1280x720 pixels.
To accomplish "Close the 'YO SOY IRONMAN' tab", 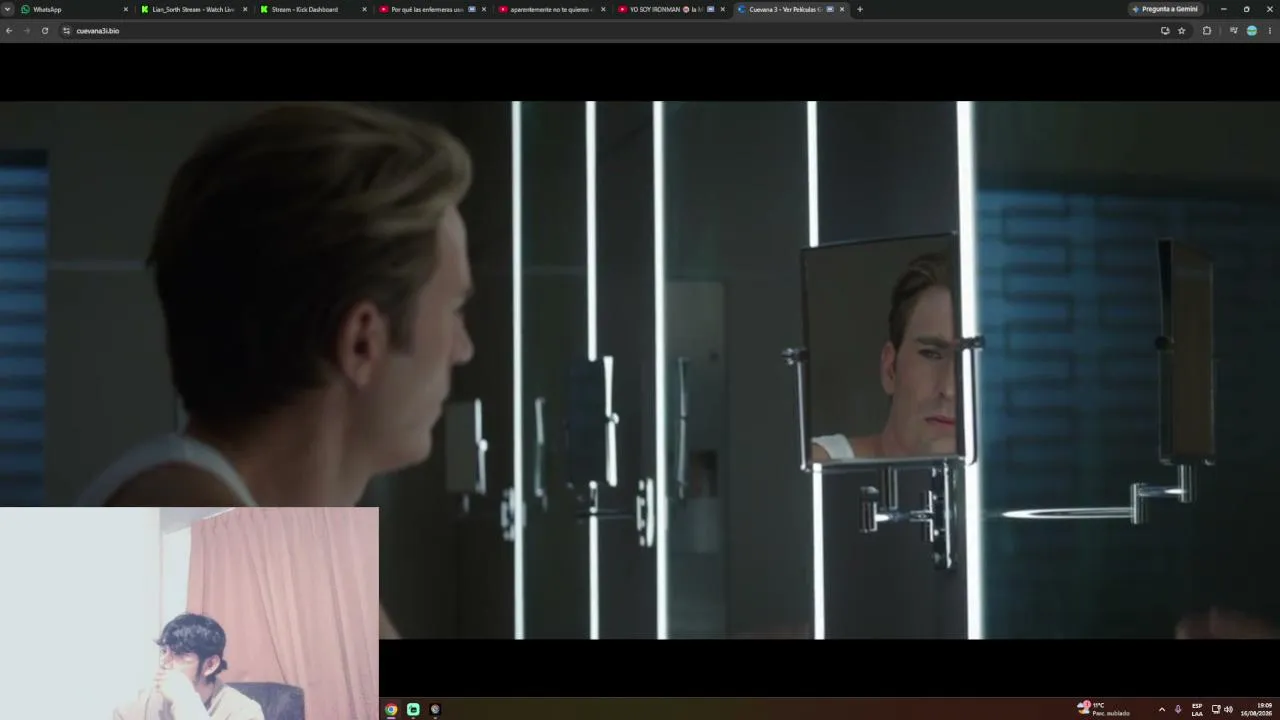I will pyautogui.click(x=722, y=9).
